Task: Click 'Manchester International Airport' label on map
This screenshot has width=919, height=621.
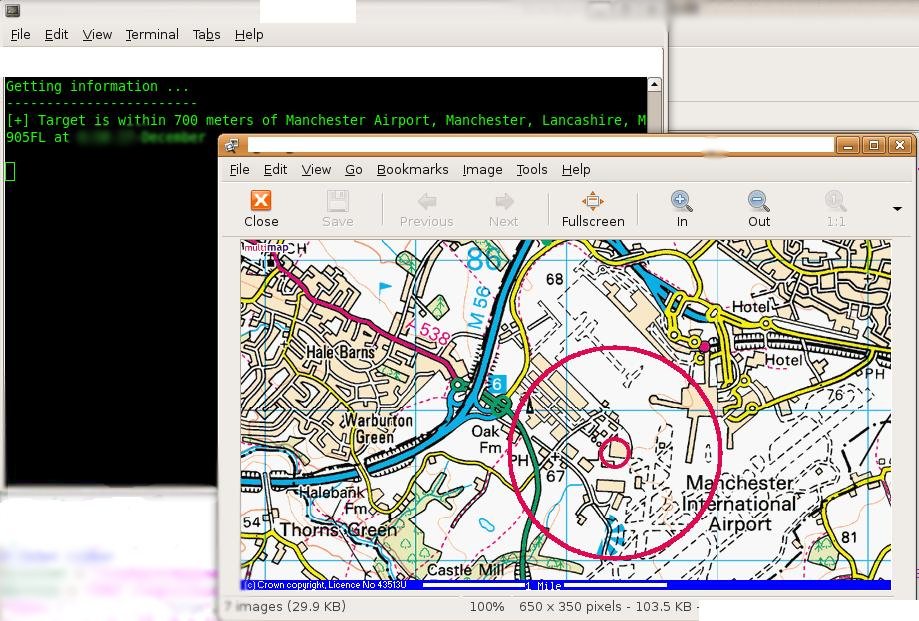Action: coord(739,503)
